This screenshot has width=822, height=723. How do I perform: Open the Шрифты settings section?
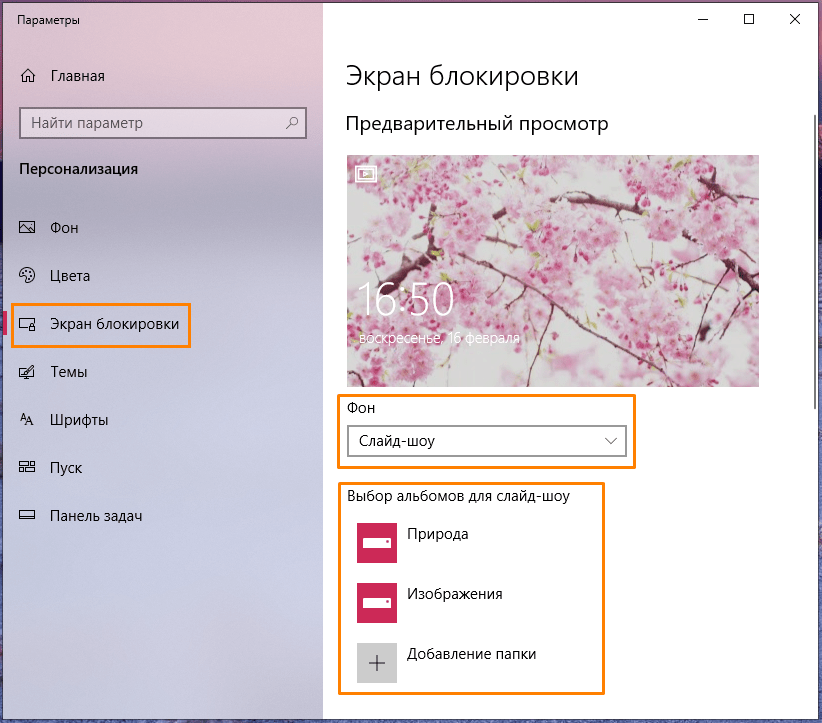point(79,420)
